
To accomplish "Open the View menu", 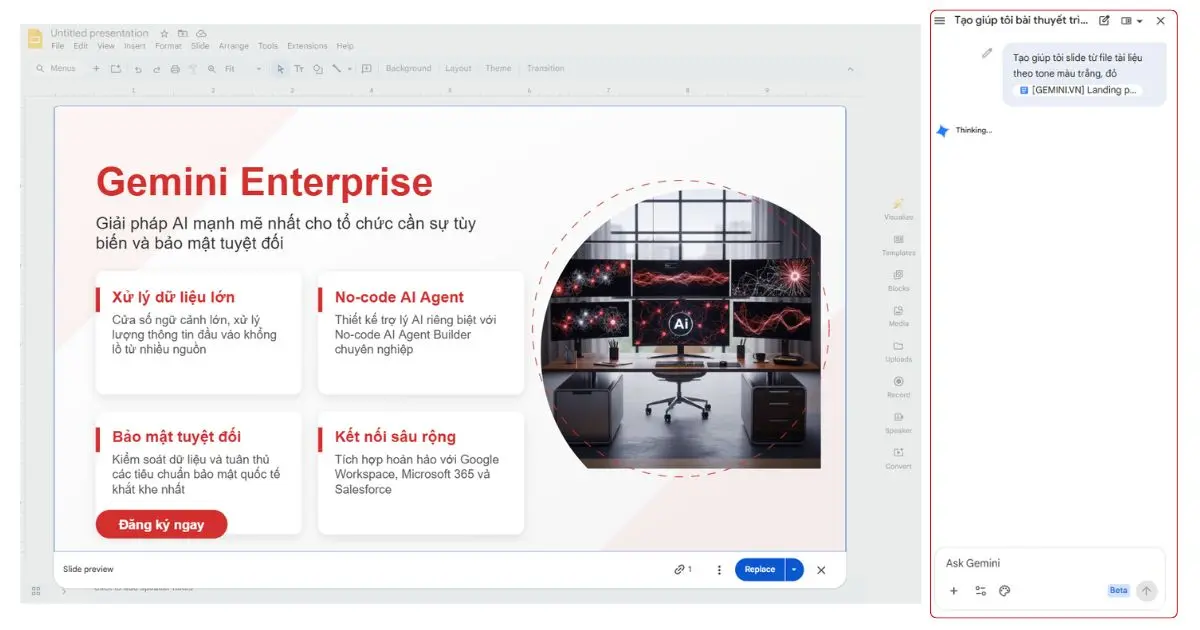I will click(106, 46).
